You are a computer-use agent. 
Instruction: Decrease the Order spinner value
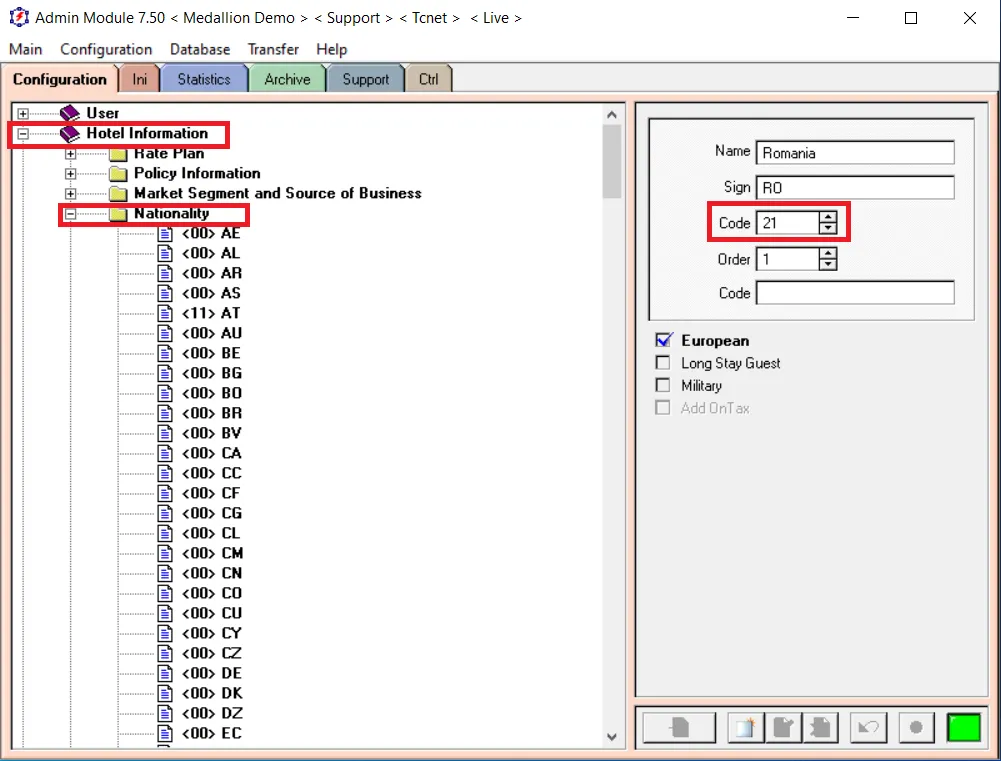tap(828, 264)
